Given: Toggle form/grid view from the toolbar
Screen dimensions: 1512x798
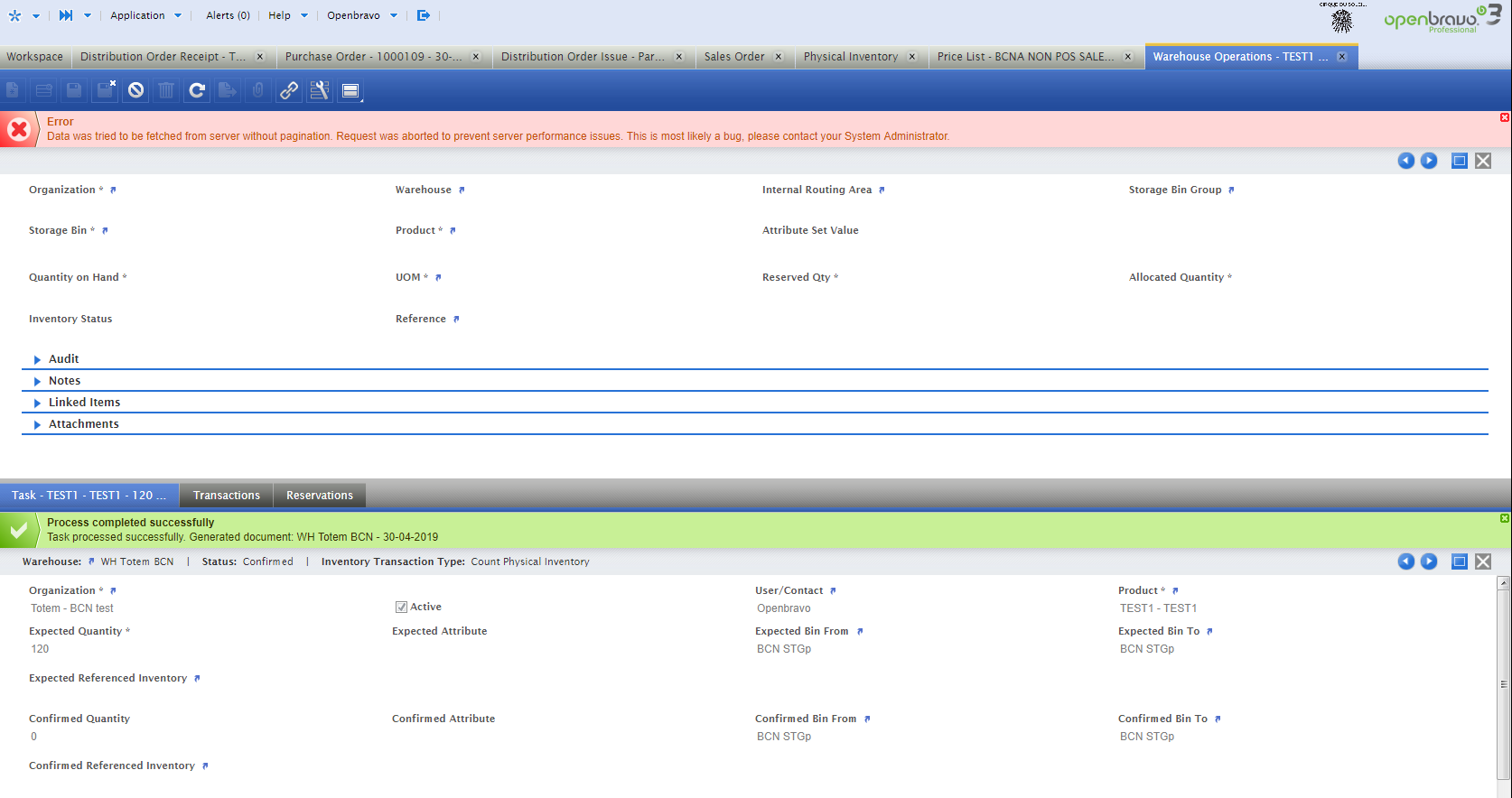Looking at the screenshot, I should (350, 90).
